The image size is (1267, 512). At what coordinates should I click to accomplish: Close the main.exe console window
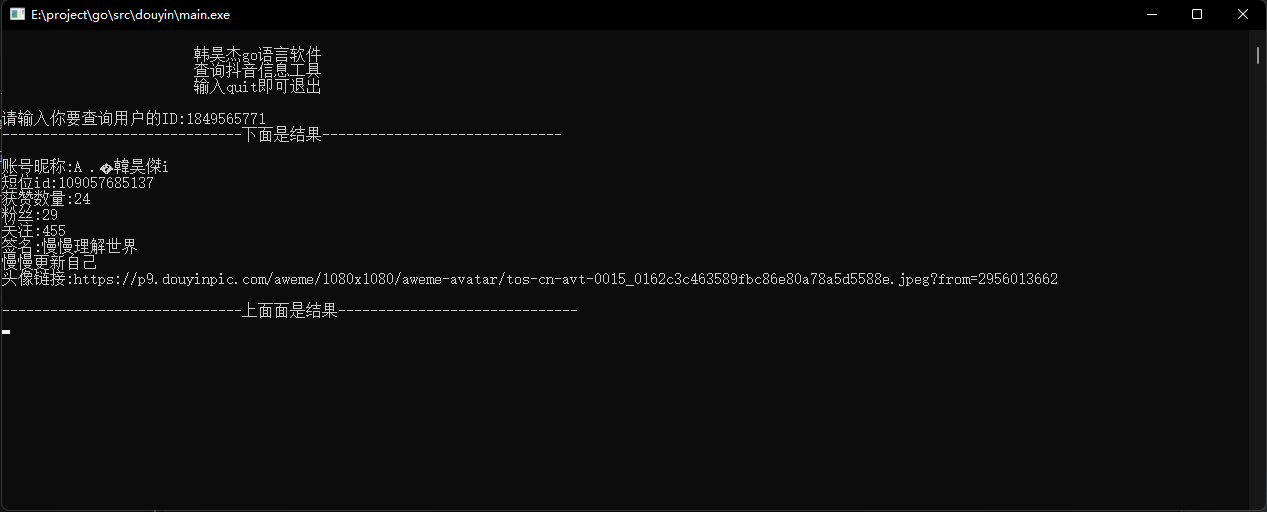click(x=1243, y=15)
